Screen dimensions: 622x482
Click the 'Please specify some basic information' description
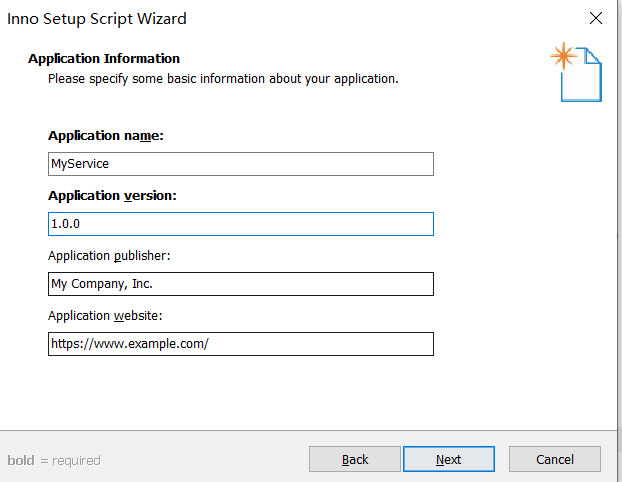[223, 78]
